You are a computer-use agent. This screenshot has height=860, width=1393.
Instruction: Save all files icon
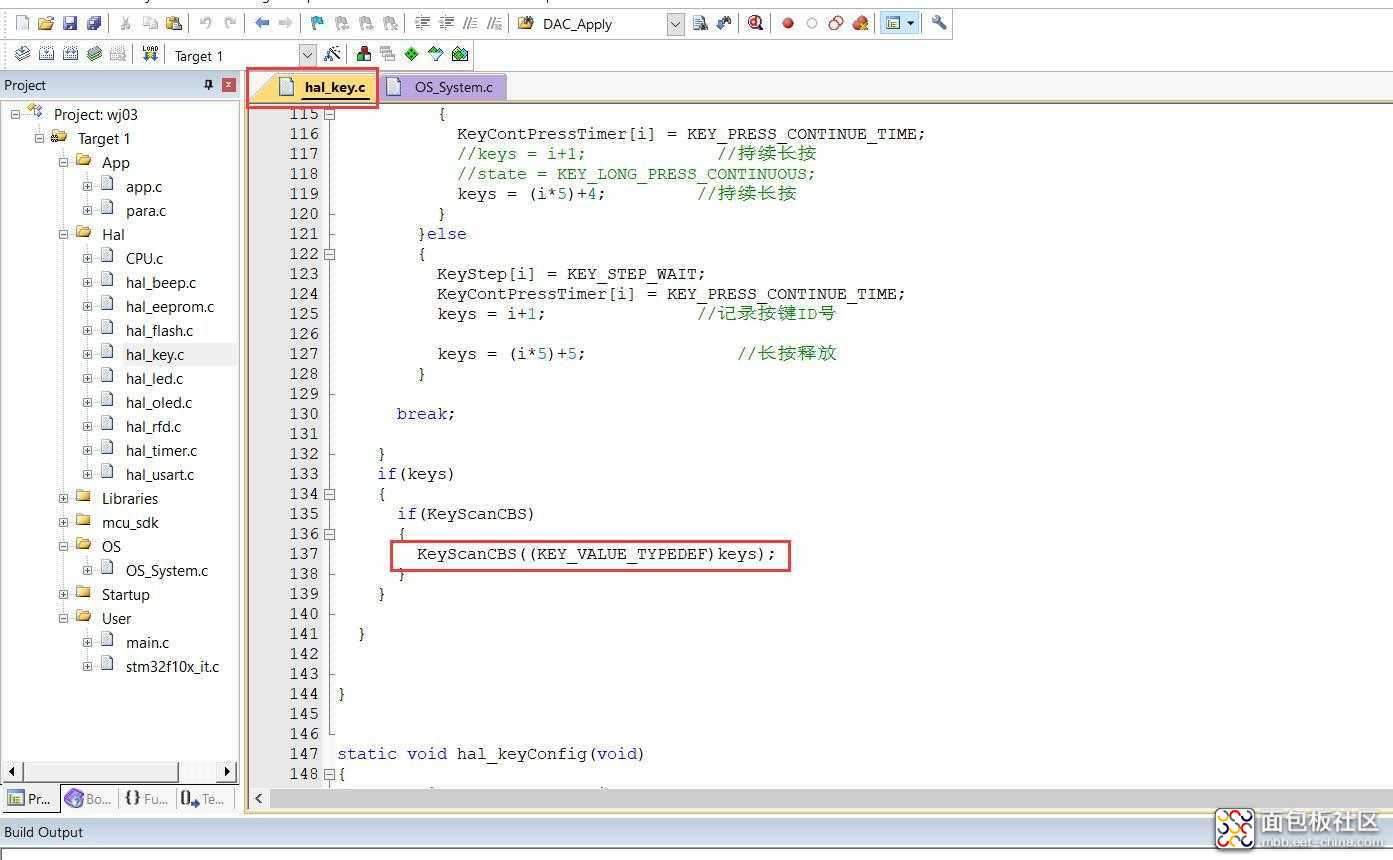pyautogui.click(x=94, y=23)
